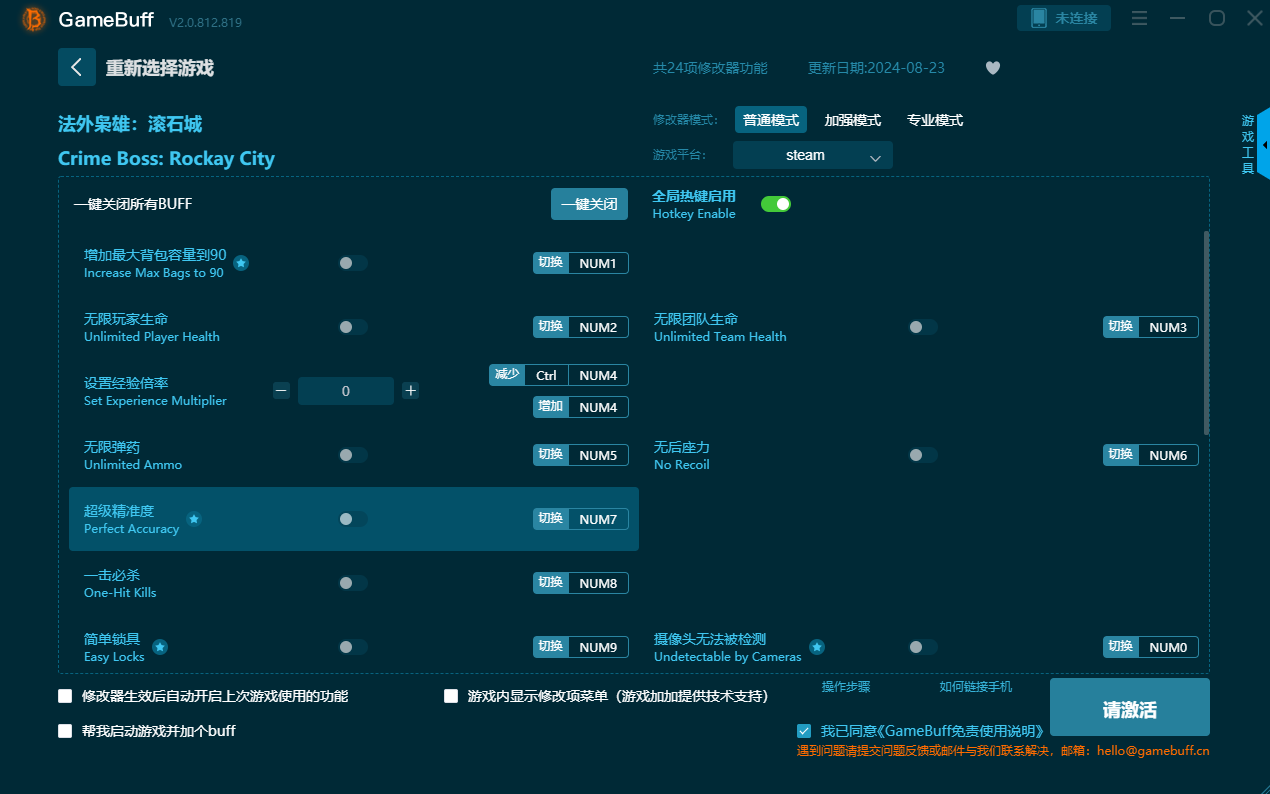Open the hamburger menu icon

1139,18
